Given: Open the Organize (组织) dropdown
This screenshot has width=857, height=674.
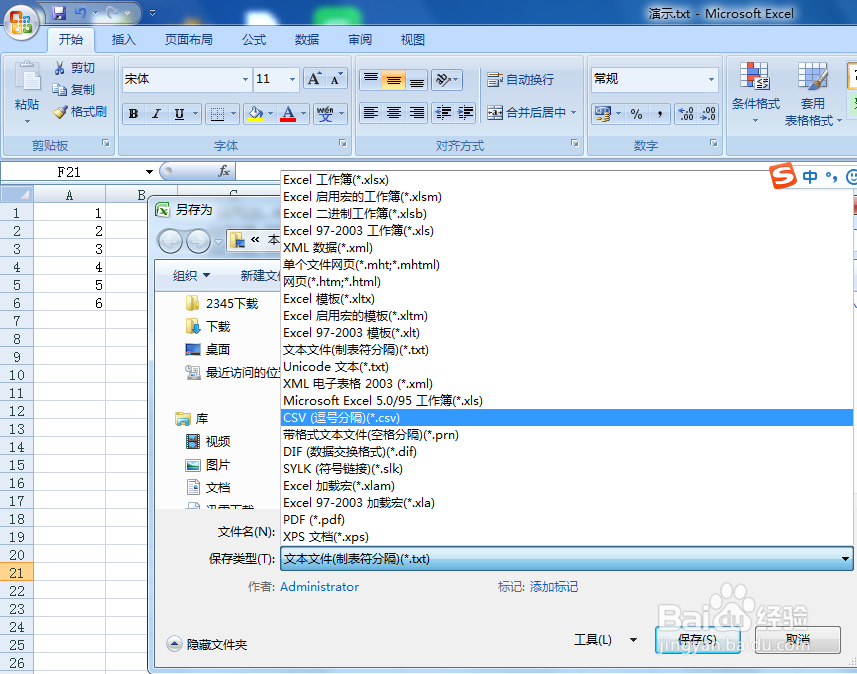Looking at the screenshot, I should 191,276.
